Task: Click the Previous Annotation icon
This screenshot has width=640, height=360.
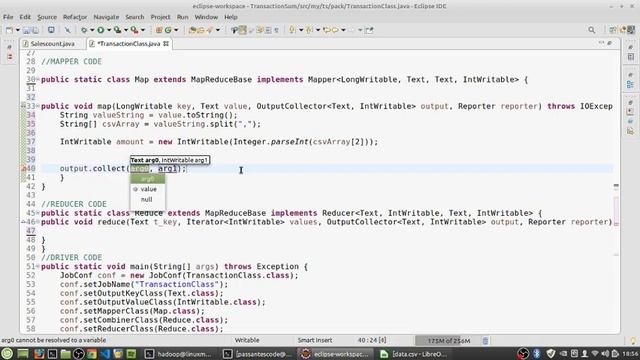Action: tap(310, 30)
